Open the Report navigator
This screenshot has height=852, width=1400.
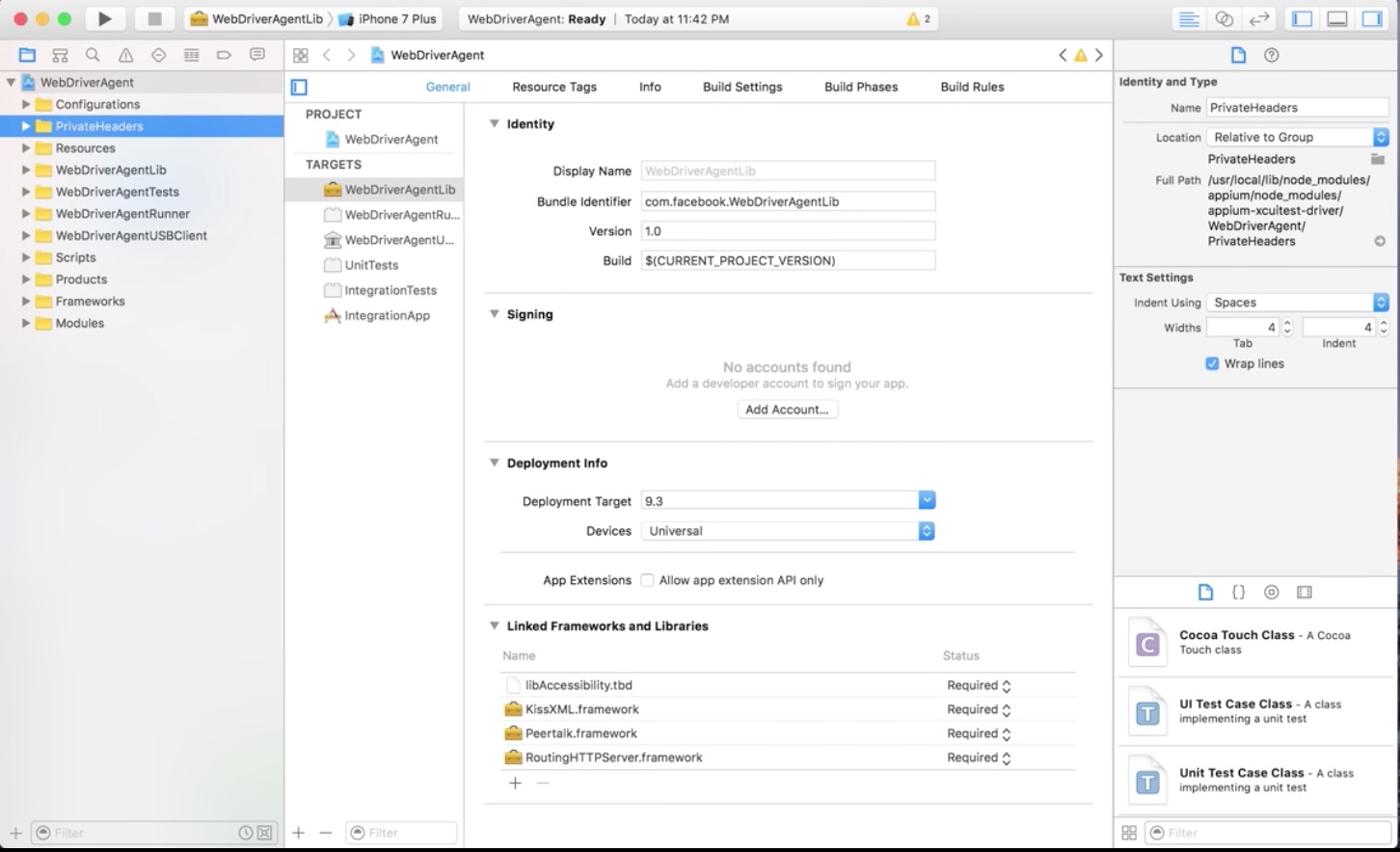(x=256, y=55)
